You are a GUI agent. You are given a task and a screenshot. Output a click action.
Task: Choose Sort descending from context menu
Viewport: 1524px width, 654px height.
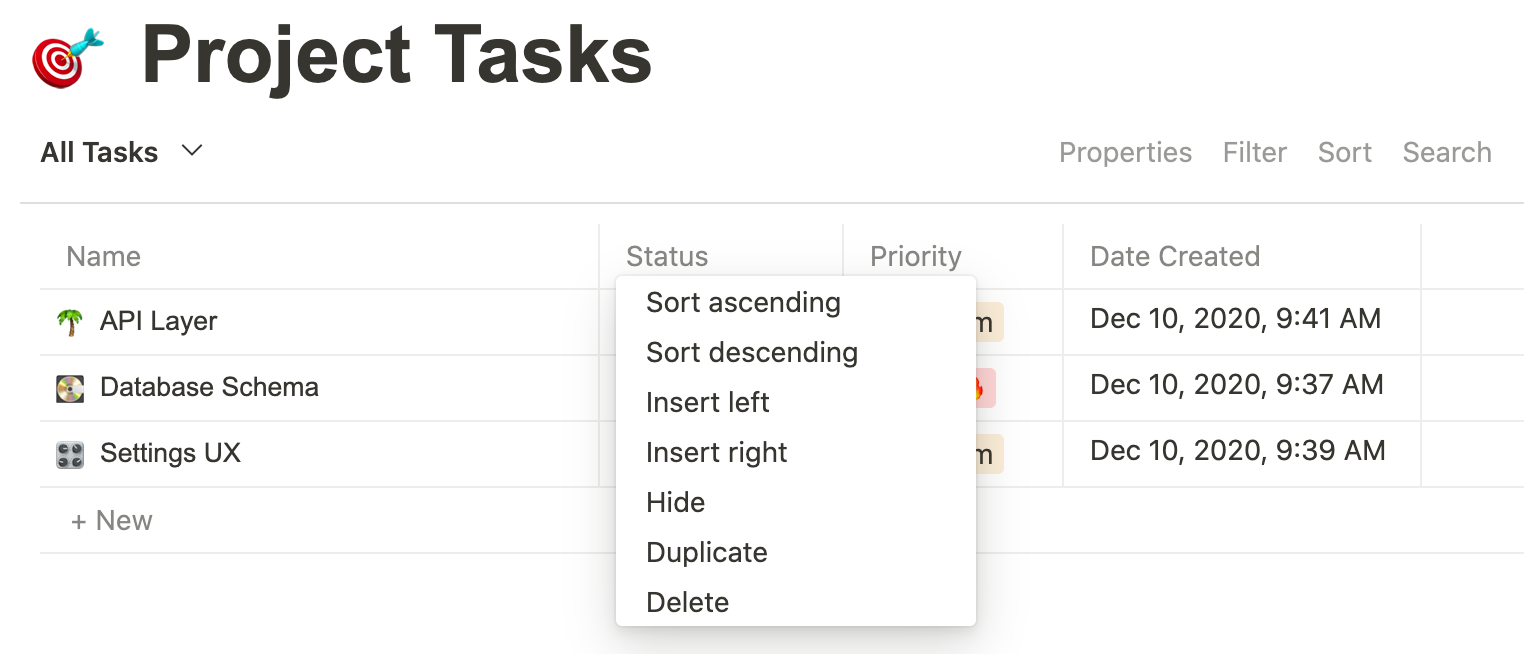pos(752,352)
